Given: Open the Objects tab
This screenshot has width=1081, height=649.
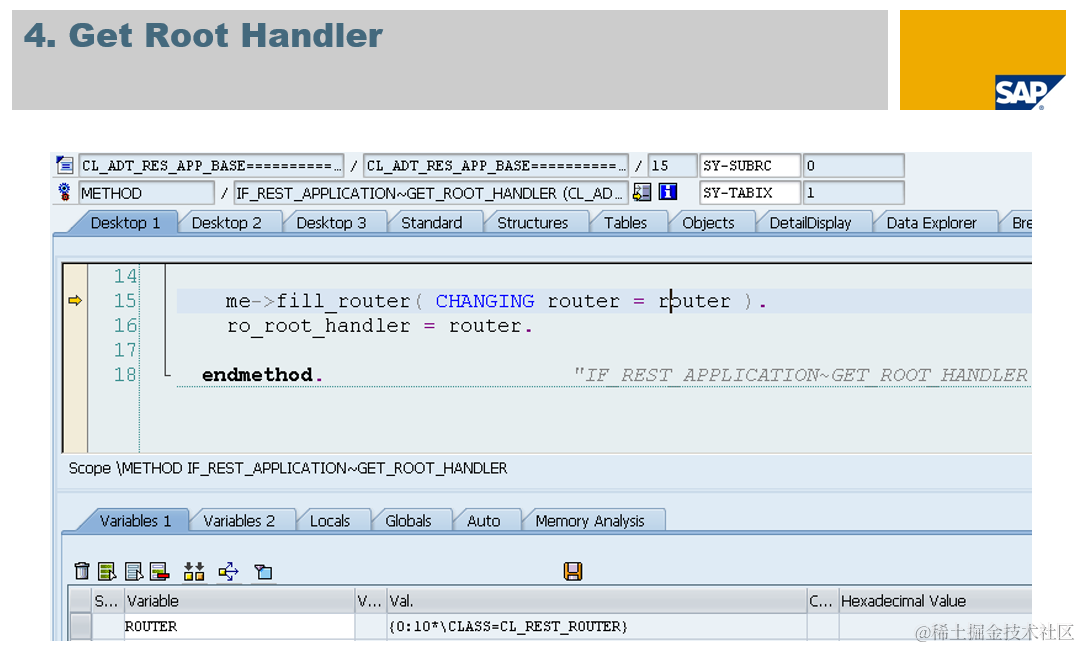Looking at the screenshot, I should click(708, 223).
